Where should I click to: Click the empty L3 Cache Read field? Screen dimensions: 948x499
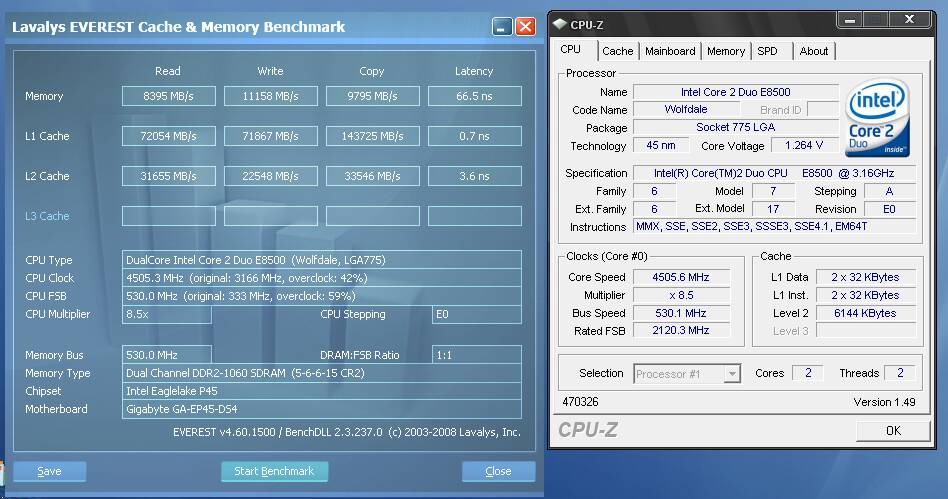tap(169, 216)
